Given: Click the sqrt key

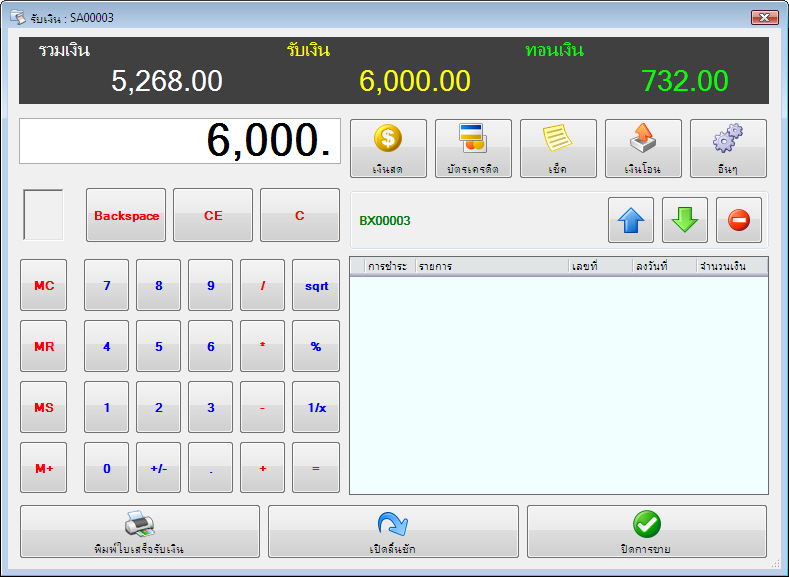Looking at the screenshot, I should 316,285.
